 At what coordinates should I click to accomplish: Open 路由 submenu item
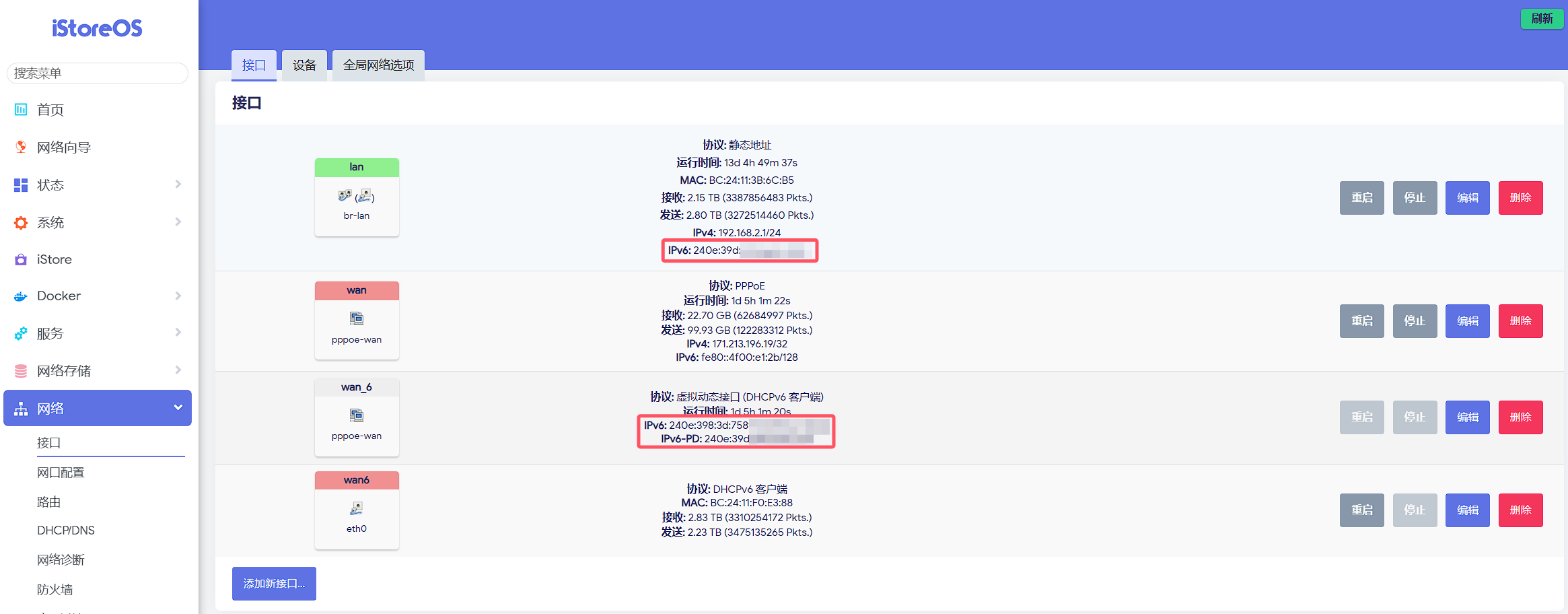pyautogui.click(x=48, y=502)
